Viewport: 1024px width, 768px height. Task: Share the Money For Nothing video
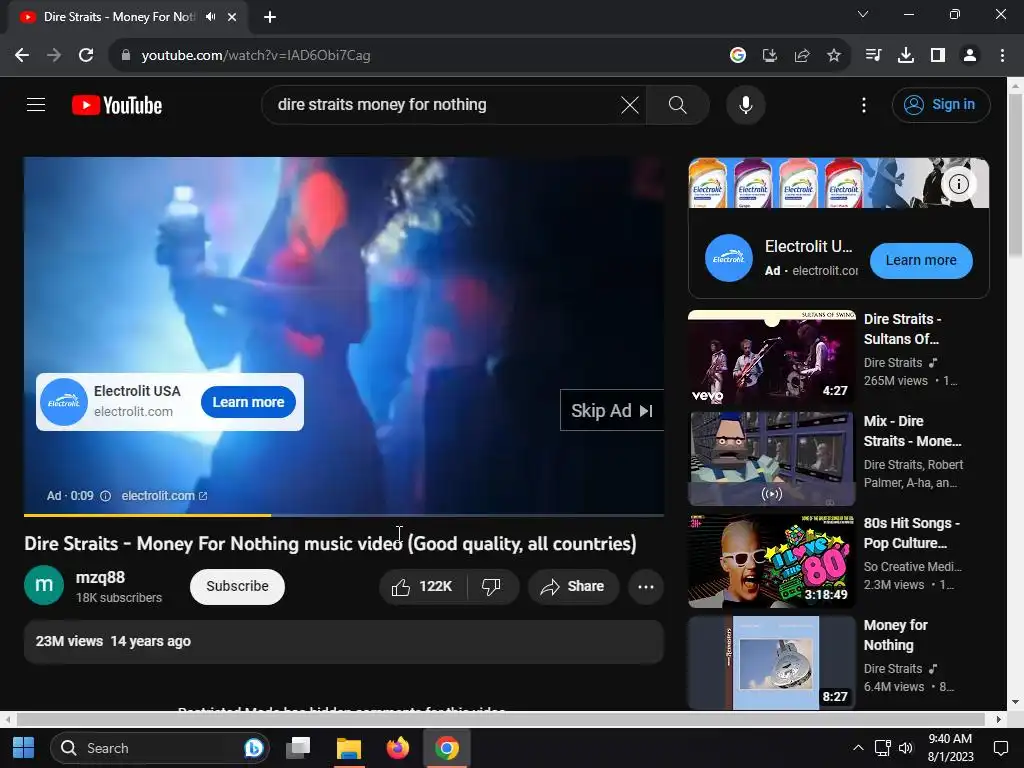573,586
